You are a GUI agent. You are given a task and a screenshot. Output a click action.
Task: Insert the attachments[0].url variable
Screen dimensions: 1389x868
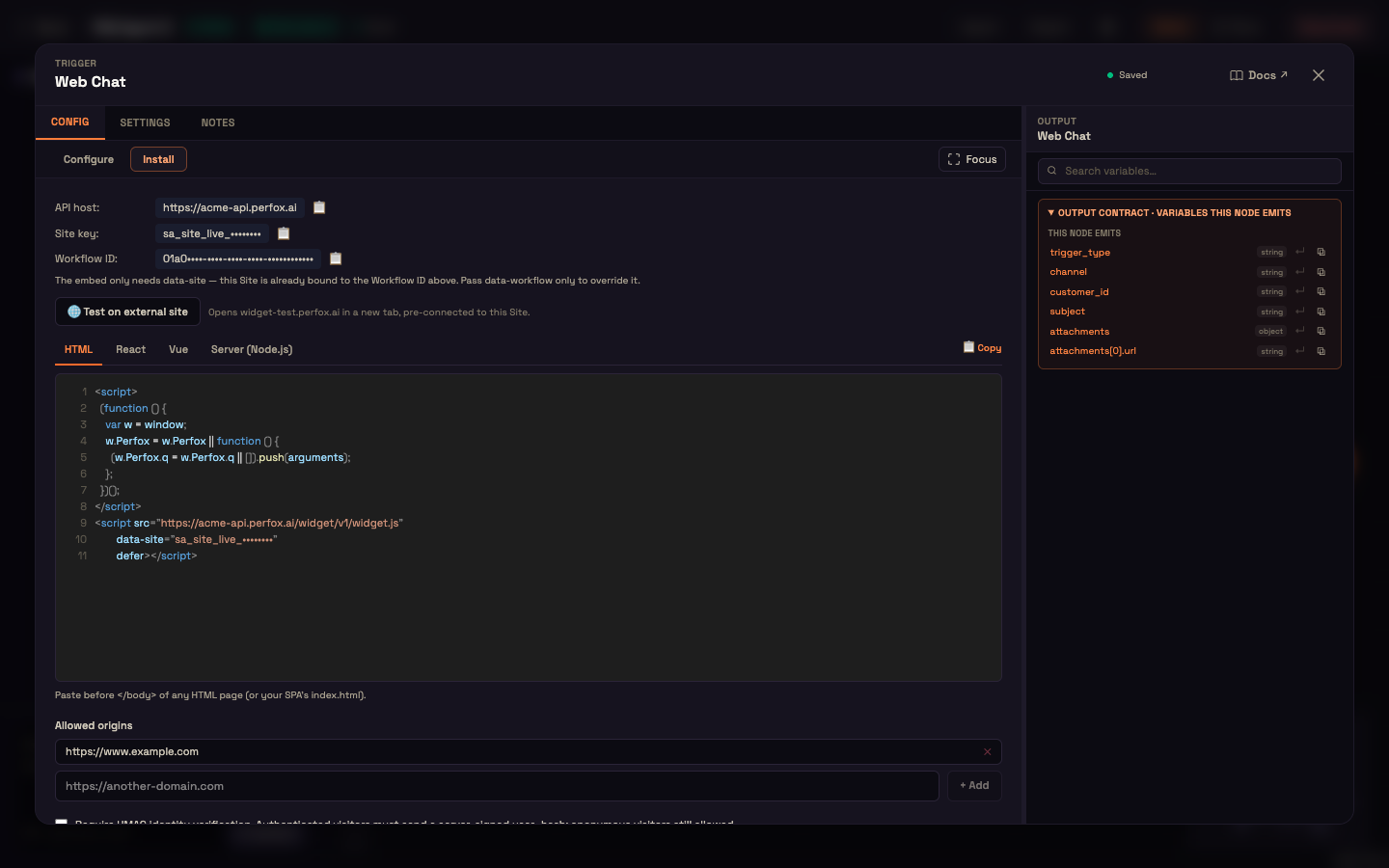tap(1300, 351)
